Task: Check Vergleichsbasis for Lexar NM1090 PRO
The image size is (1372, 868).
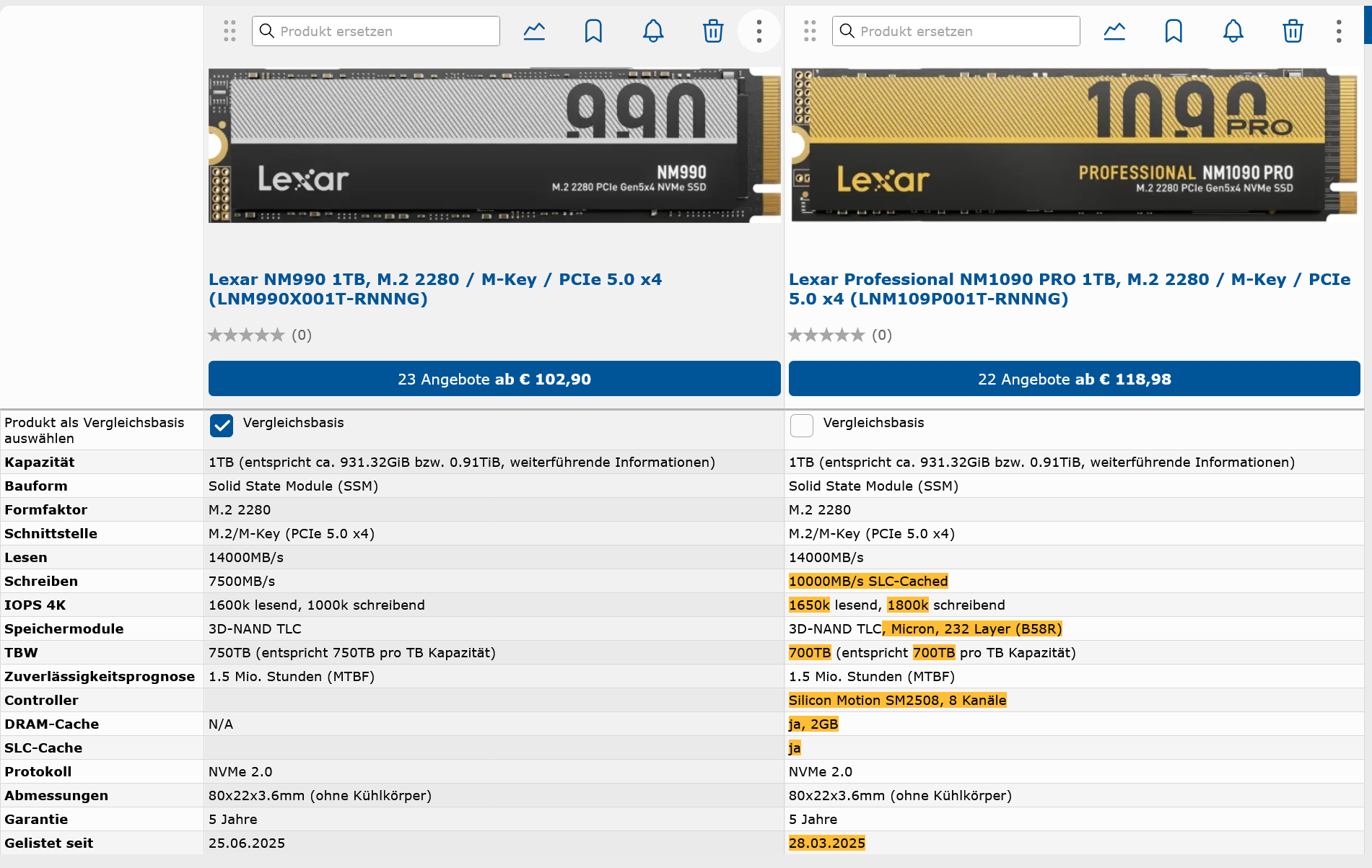Action: pyautogui.click(x=802, y=426)
